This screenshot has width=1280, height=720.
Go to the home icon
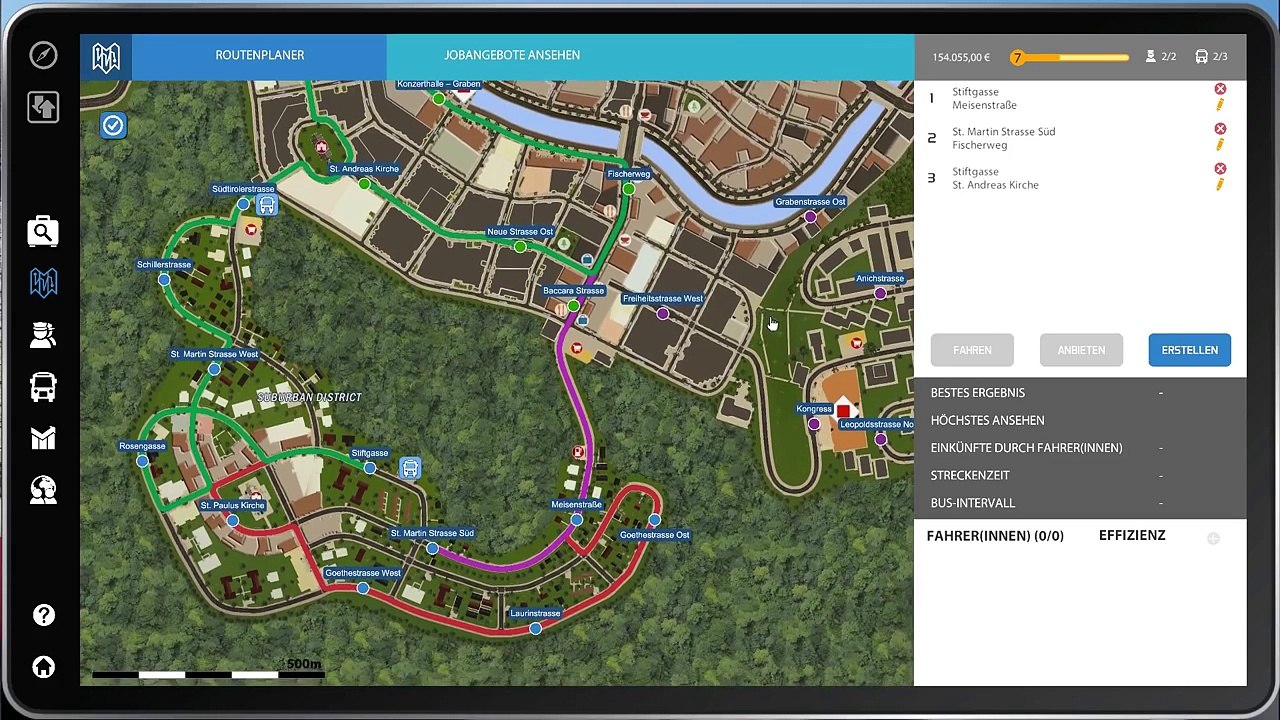click(43, 667)
